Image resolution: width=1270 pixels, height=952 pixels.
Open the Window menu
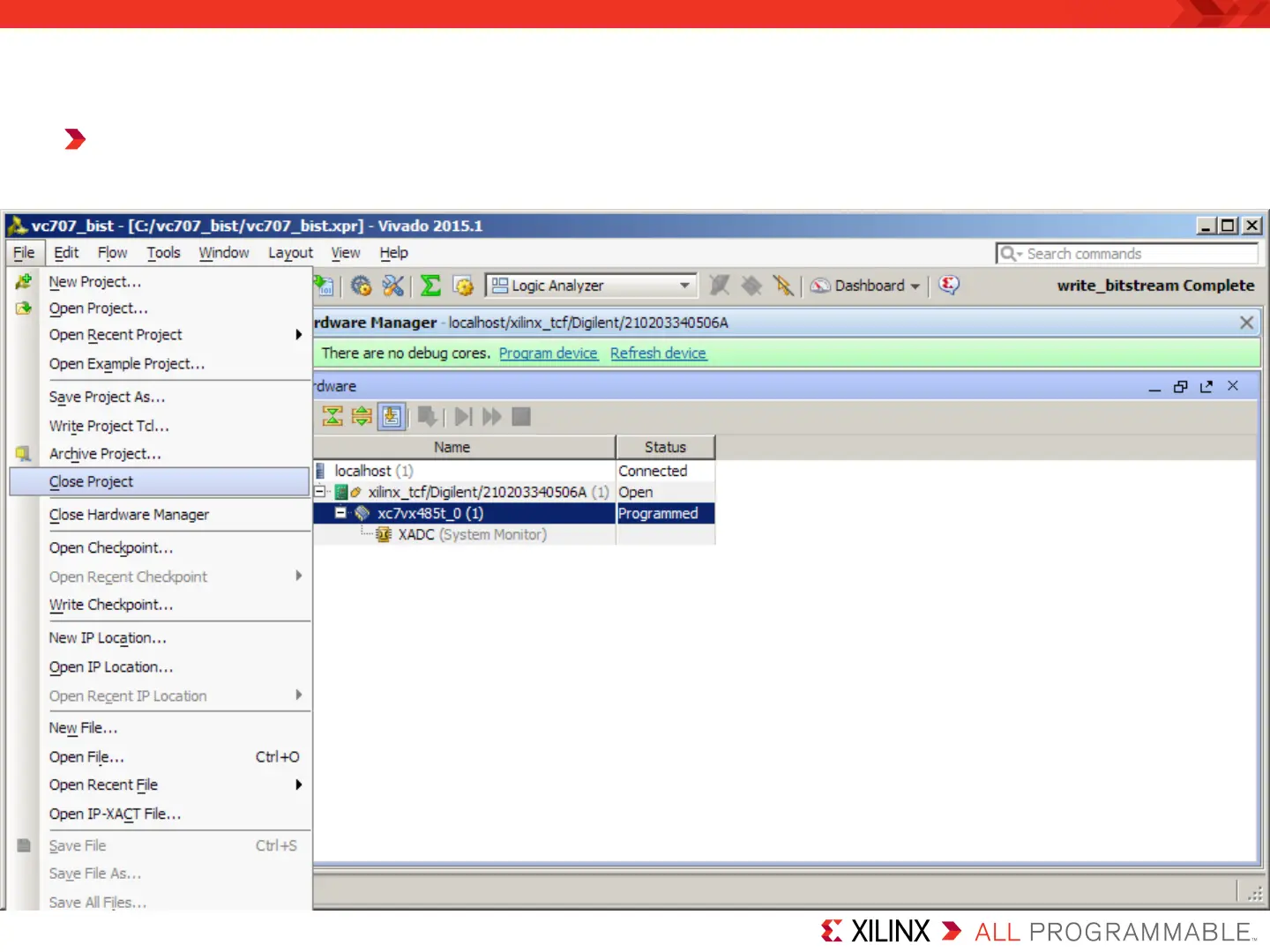click(224, 253)
